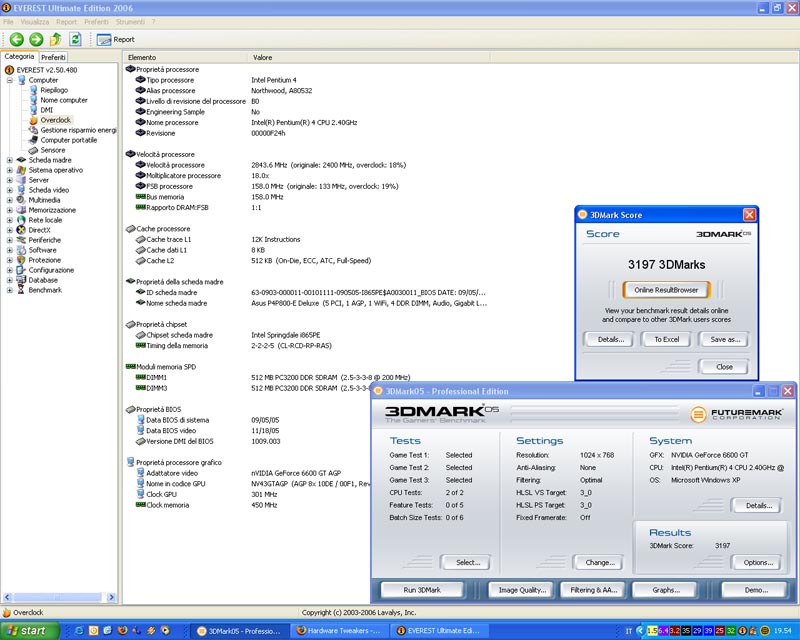Go back with the green left arrow
The height and width of the screenshot is (640, 800).
tap(16, 39)
